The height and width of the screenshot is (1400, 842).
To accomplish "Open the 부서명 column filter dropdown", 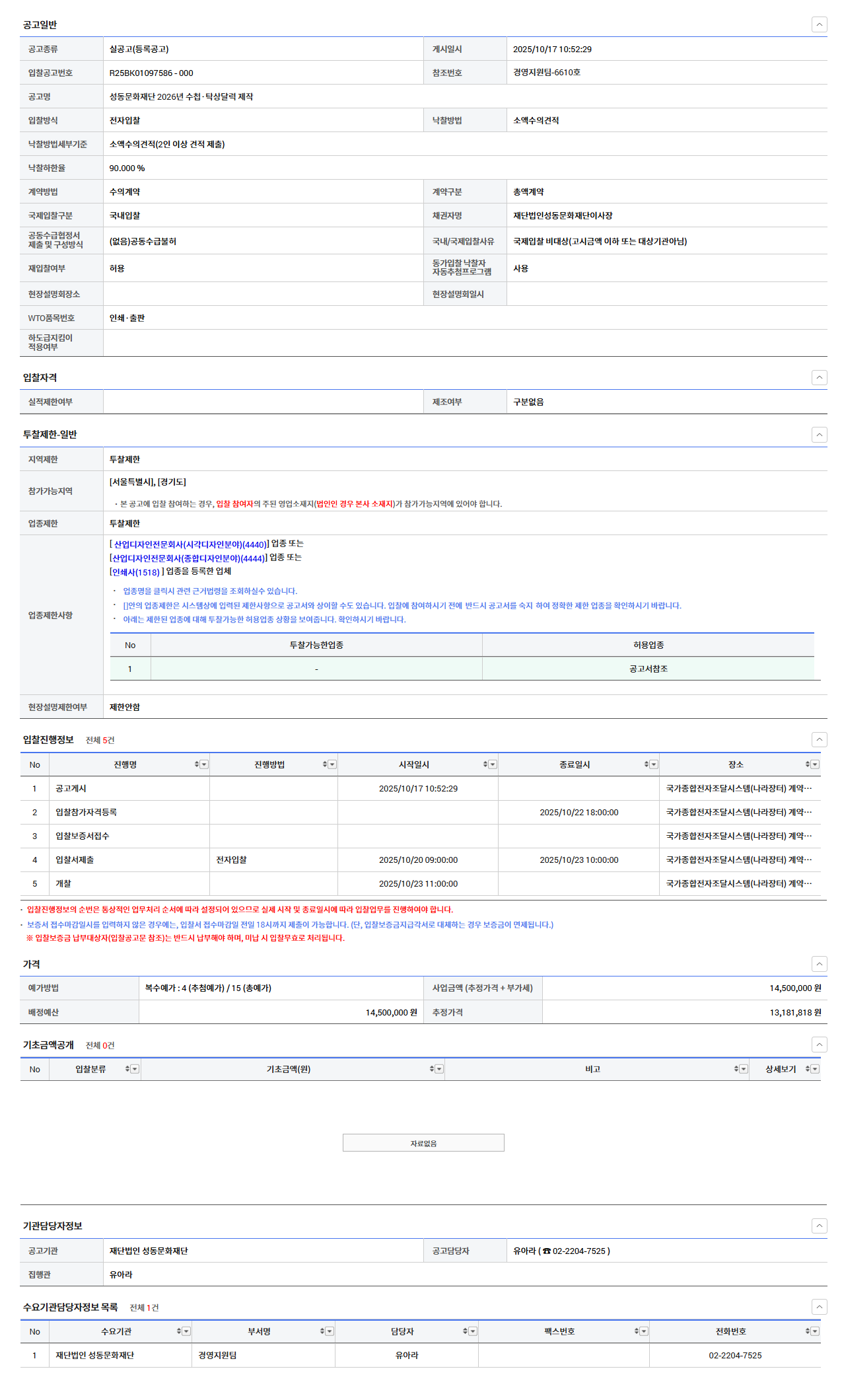I will [x=329, y=1331].
